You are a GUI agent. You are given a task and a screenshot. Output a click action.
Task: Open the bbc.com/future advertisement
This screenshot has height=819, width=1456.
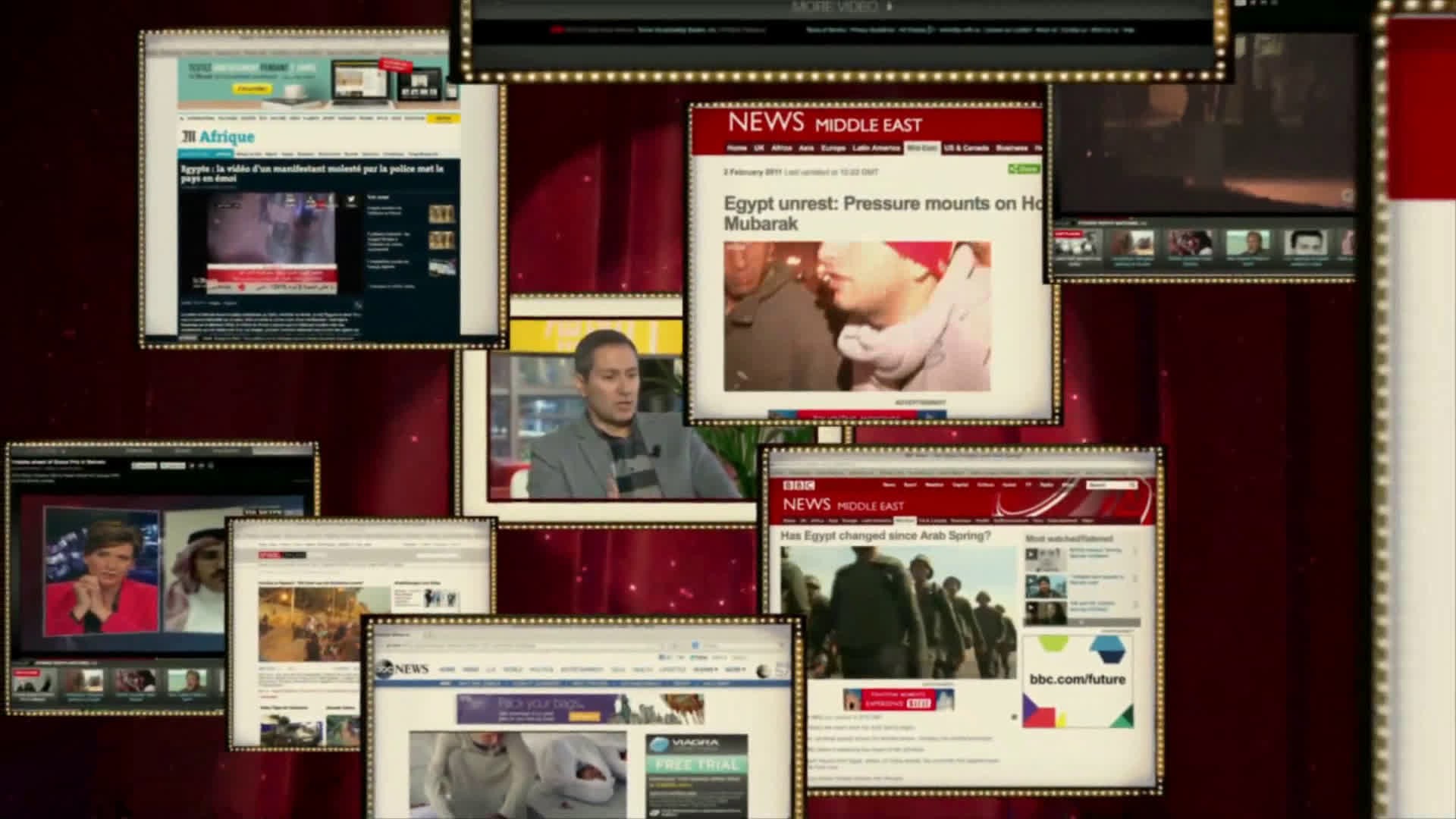click(1077, 680)
